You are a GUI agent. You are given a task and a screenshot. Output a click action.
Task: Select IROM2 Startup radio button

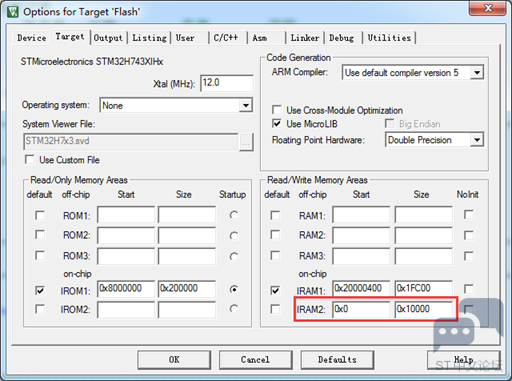coord(234,309)
